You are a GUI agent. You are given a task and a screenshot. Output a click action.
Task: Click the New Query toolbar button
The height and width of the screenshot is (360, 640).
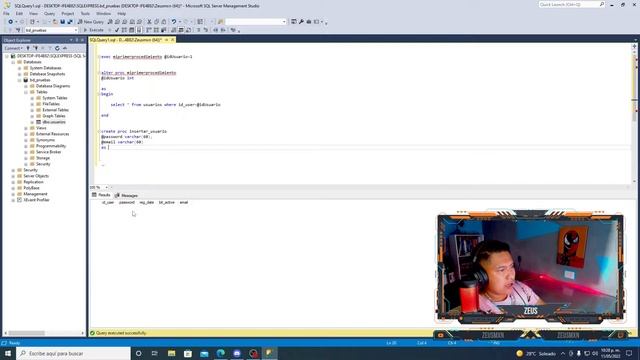(91, 22)
